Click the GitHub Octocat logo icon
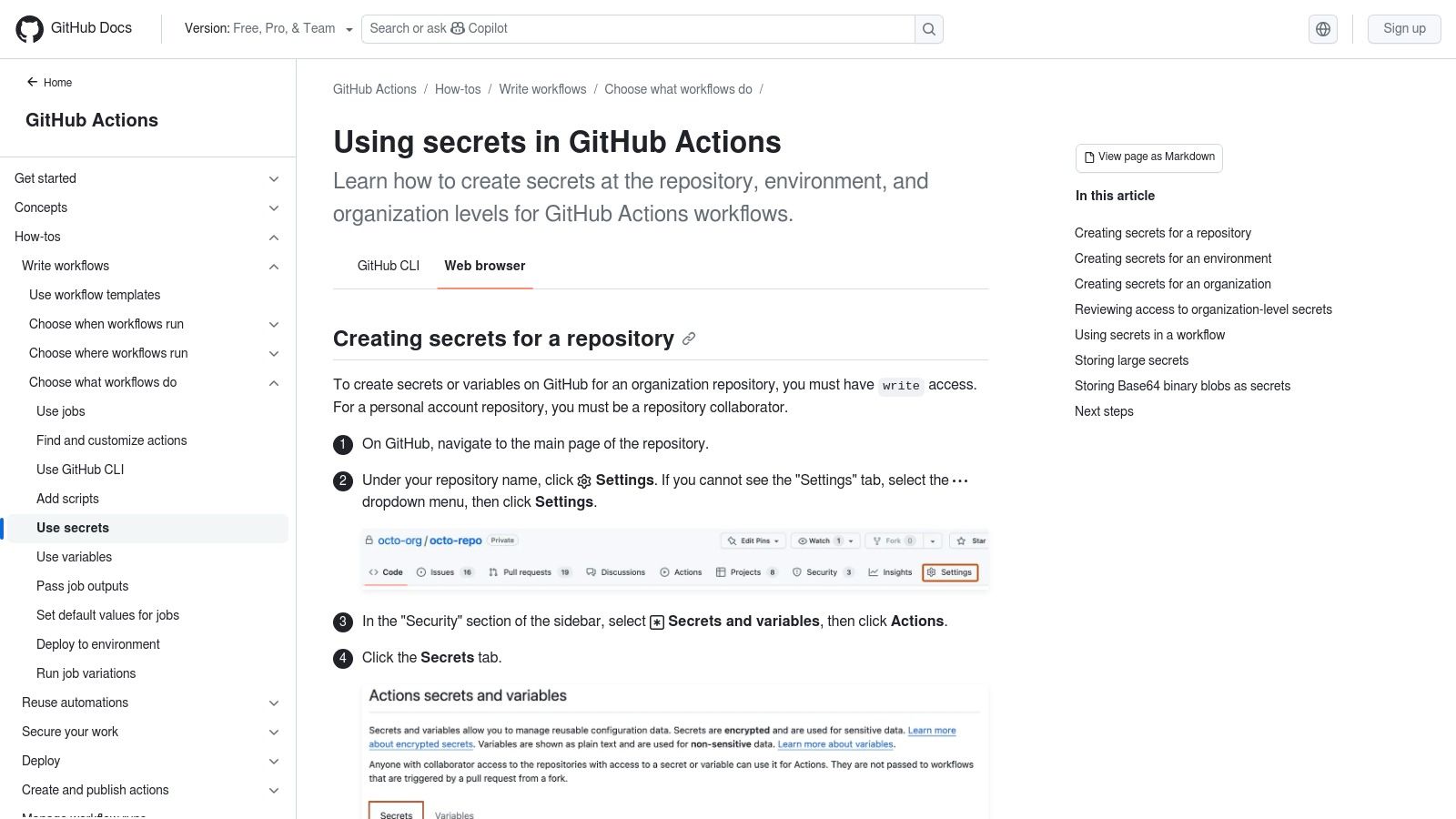The width and height of the screenshot is (1456, 819). [30, 29]
